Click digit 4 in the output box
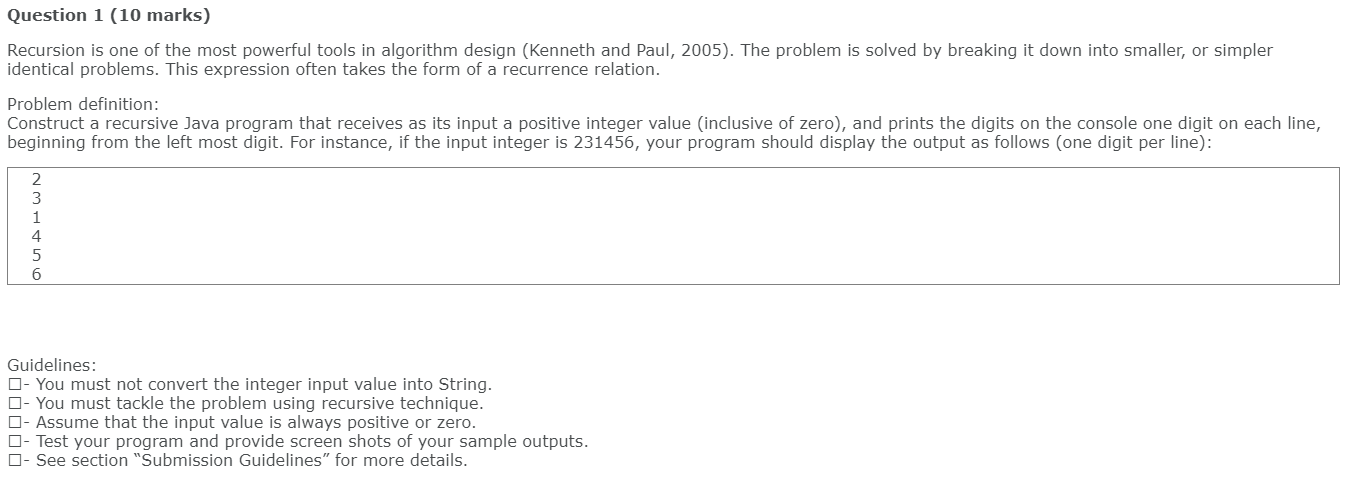The width and height of the screenshot is (1345, 481). [37, 236]
